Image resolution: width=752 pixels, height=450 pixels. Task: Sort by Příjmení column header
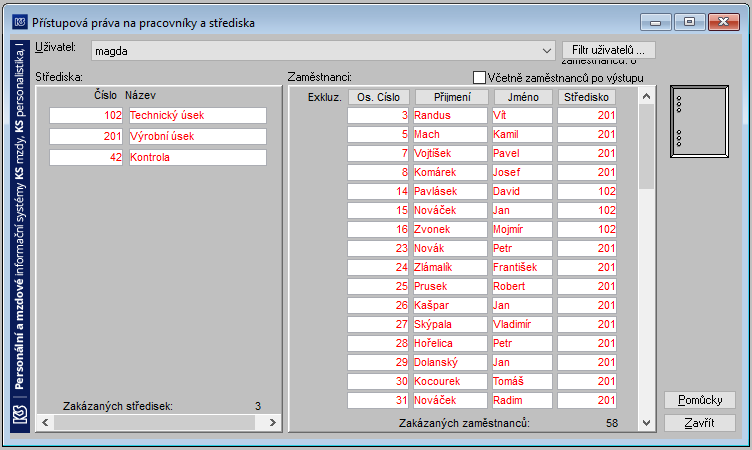click(x=452, y=97)
